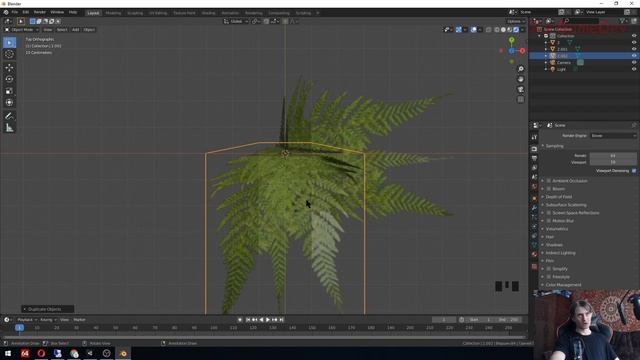This screenshot has width=640, height=360.
Task: Select the Rotate tool
Action: coord(9,79)
